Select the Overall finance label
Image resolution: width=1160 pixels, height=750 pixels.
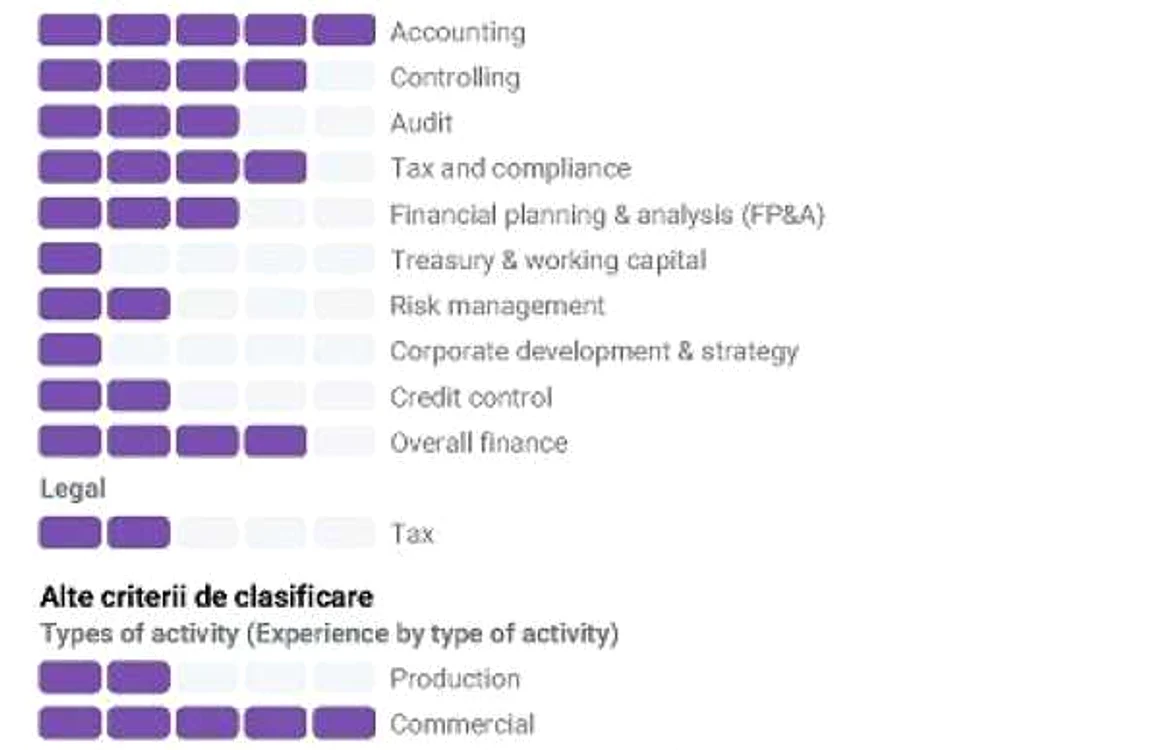pyautogui.click(x=479, y=442)
